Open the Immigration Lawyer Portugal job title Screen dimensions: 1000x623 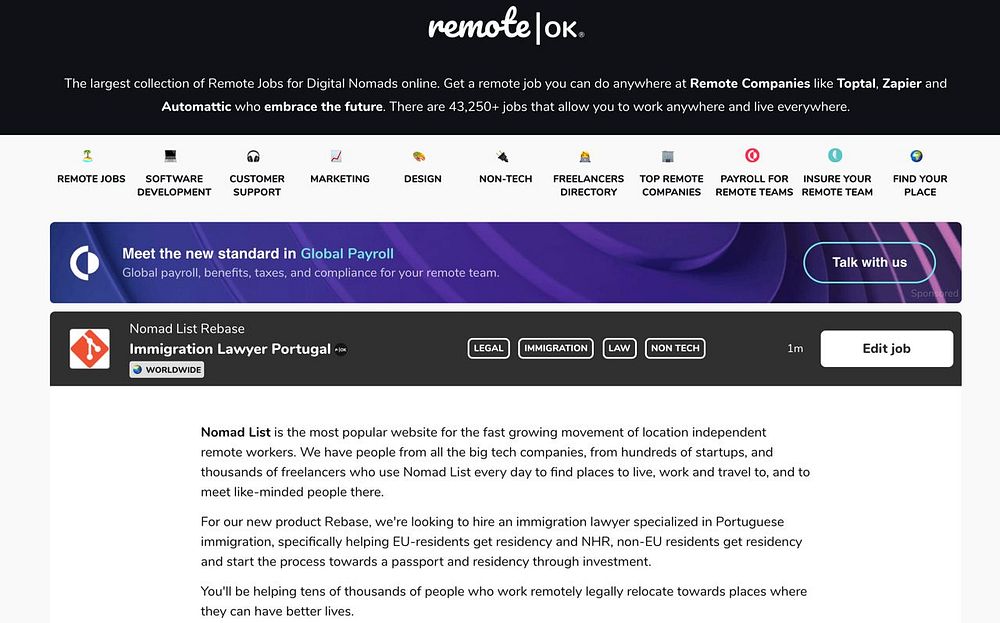tap(230, 349)
